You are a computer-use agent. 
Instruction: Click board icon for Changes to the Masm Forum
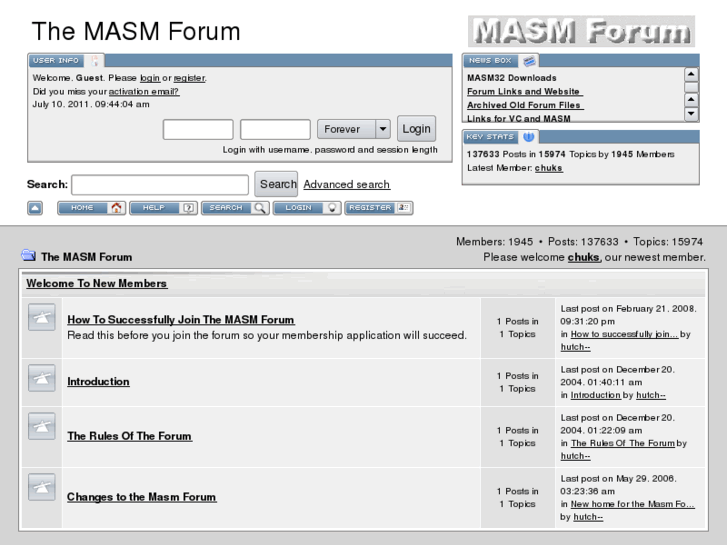click(x=42, y=487)
